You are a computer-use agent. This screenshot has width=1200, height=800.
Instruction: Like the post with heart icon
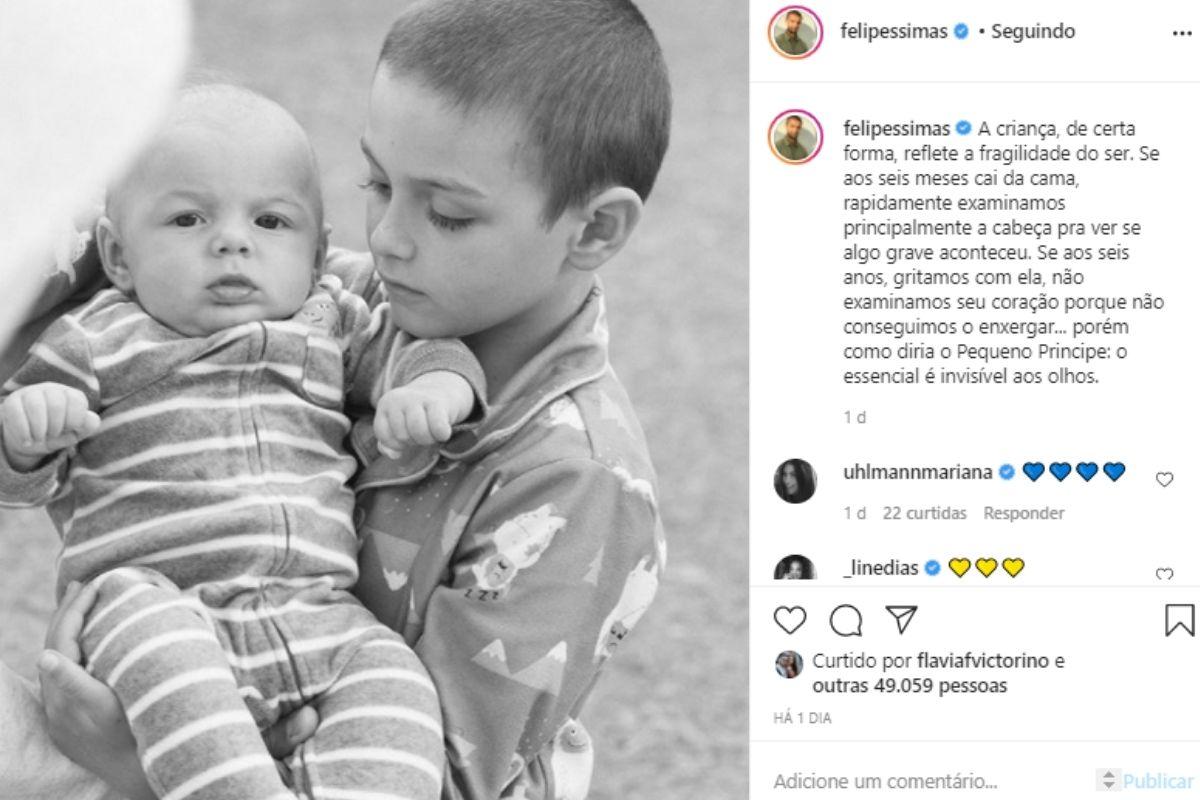pyautogui.click(x=790, y=621)
